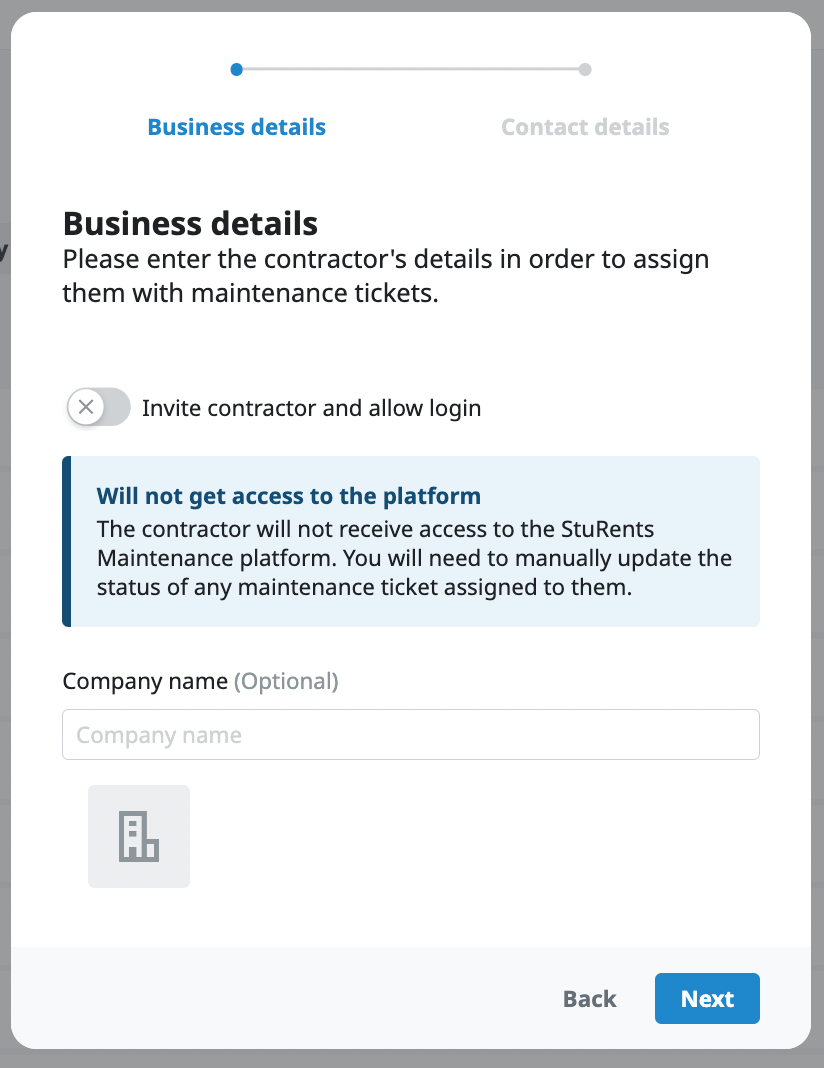Screen dimensions: 824x1068
Task: Go back using the Back button
Action: [x=589, y=998]
